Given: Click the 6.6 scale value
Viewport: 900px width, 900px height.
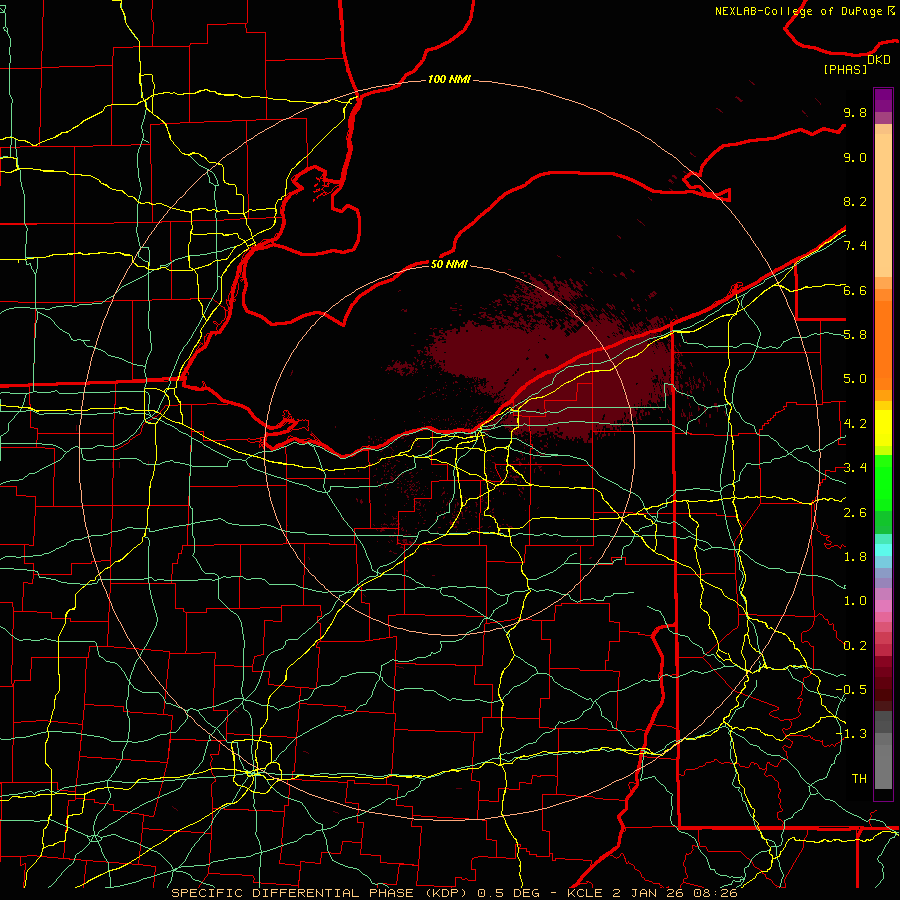Looking at the screenshot, I should 855,290.
